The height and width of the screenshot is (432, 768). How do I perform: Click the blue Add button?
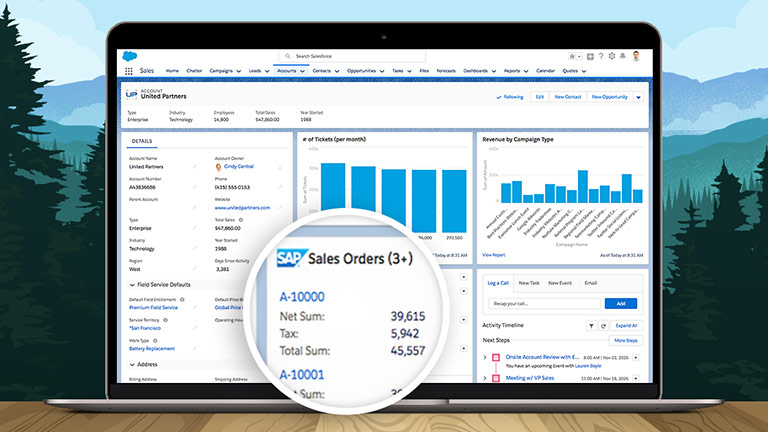[x=620, y=303]
